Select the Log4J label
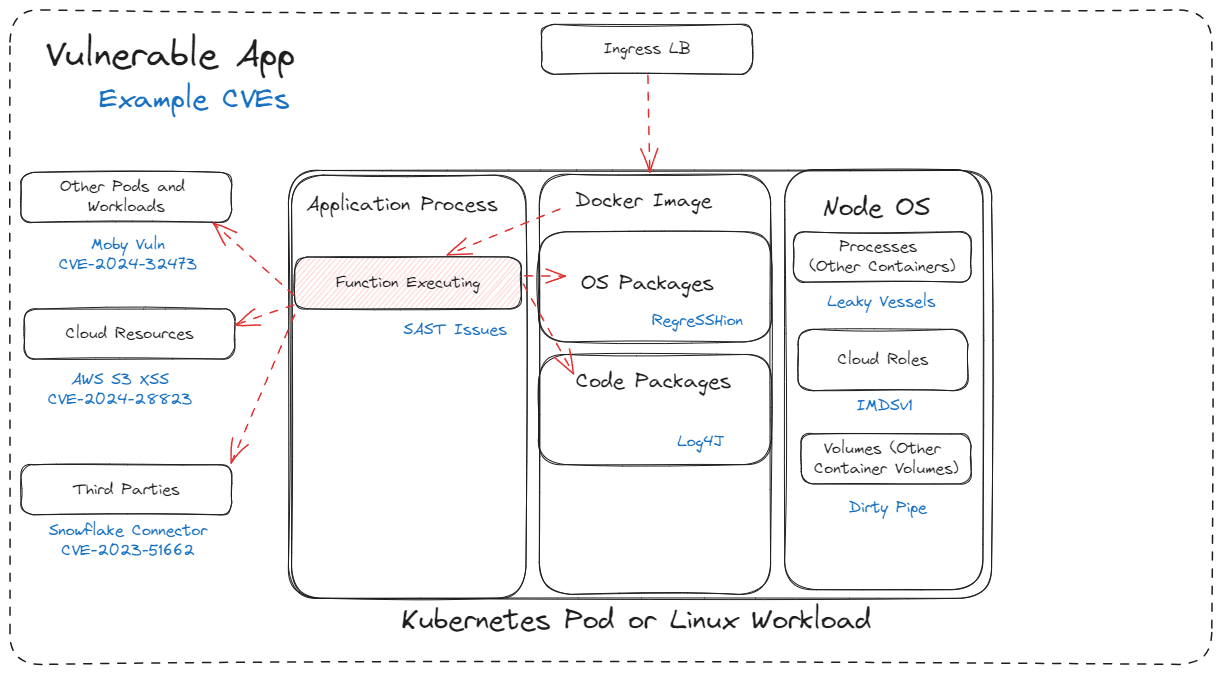The image size is (1221, 674). (699, 441)
